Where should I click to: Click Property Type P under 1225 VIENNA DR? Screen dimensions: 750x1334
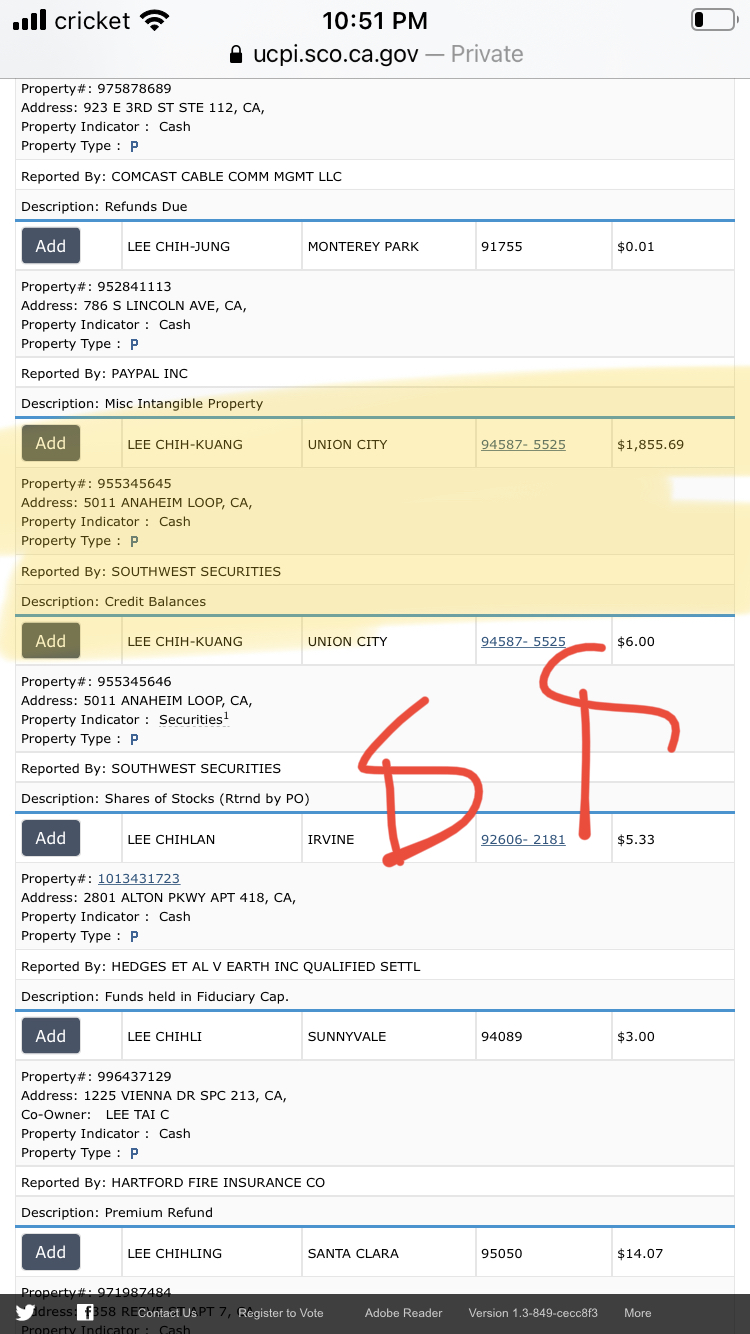[134, 1153]
